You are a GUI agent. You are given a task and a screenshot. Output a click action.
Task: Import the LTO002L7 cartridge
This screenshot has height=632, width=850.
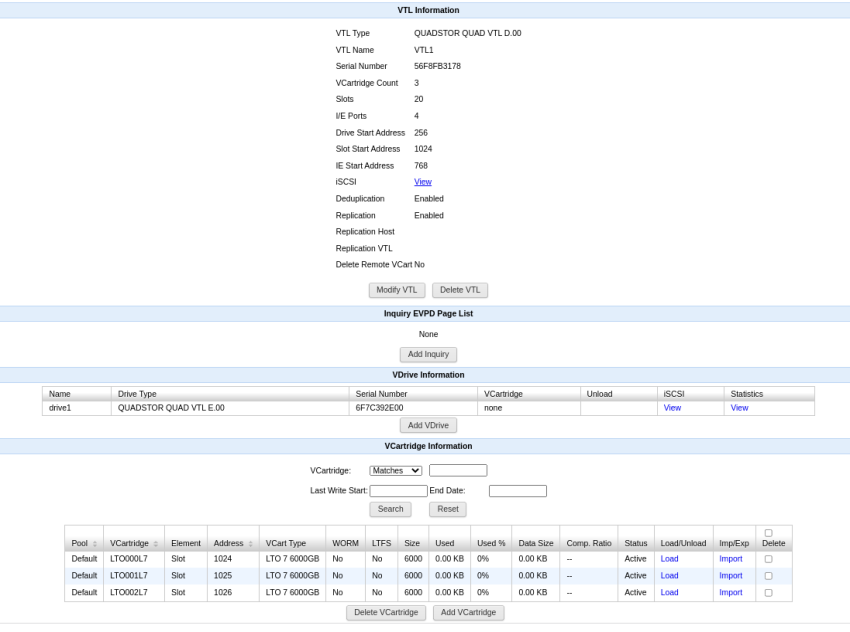click(x=731, y=592)
